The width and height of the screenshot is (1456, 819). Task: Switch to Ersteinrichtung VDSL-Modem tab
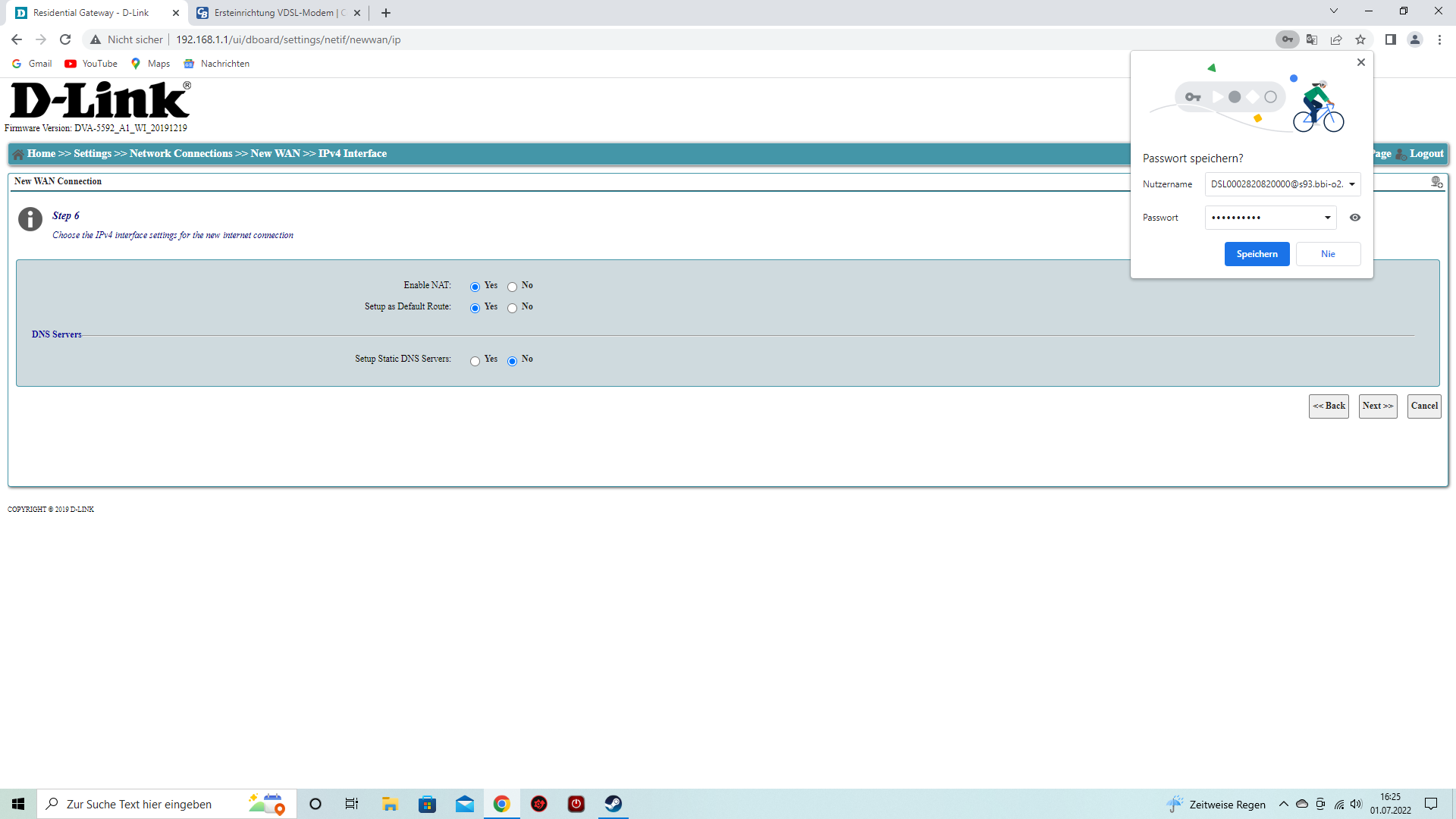point(273,13)
